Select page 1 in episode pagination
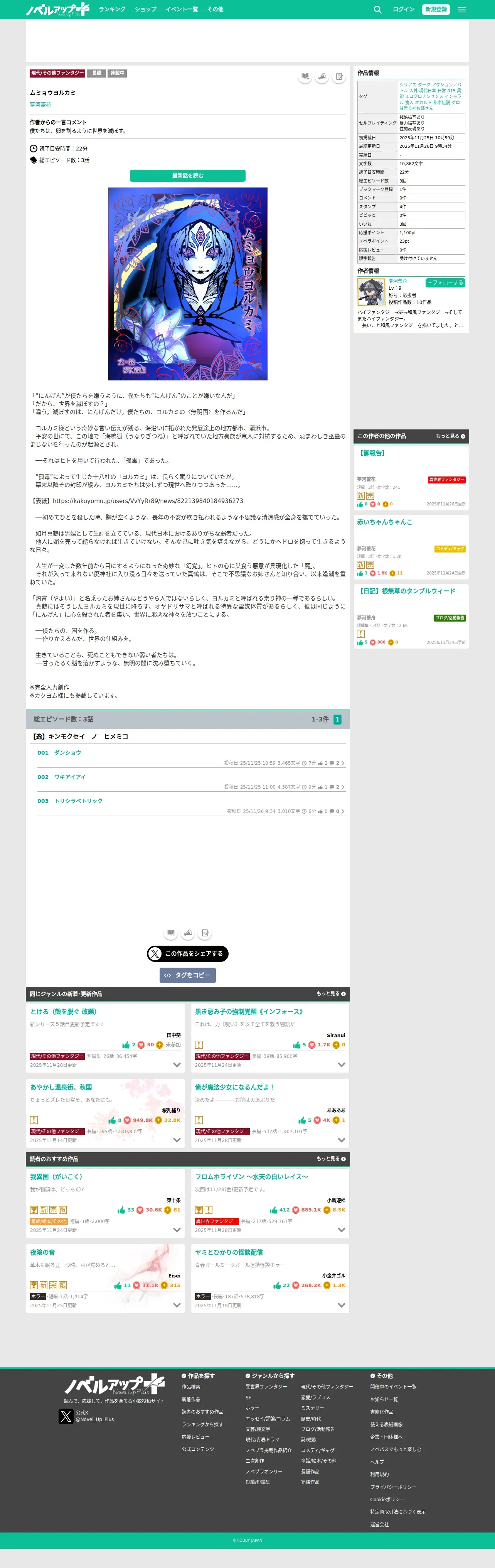 tap(337, 720)
